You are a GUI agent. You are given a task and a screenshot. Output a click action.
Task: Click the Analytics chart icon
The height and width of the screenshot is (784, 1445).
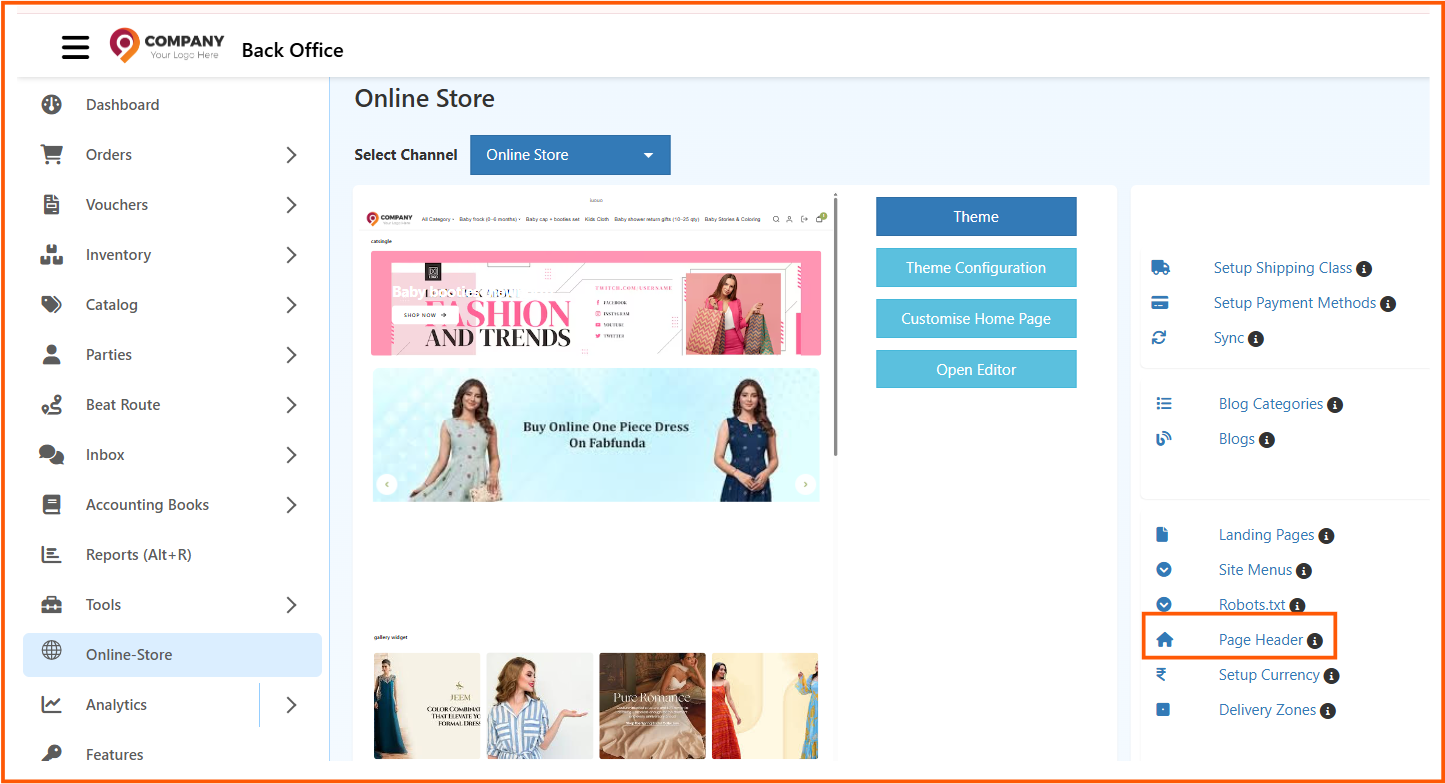(51, 704)
